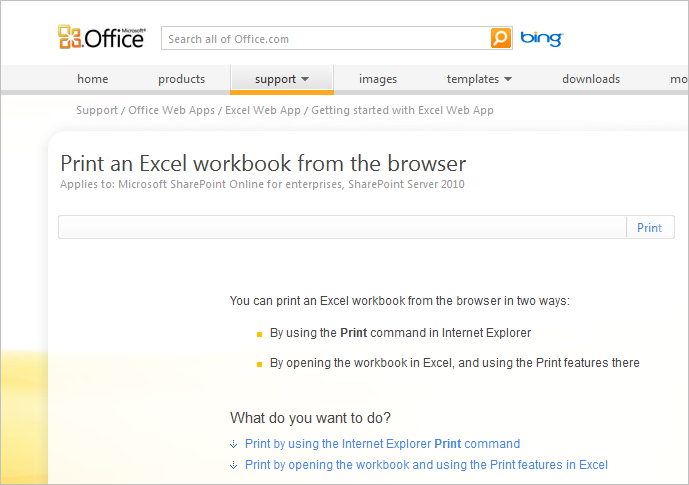Expand the templates menu dropdown arrow
Image resolution: width=689 pixels, height=485 pixels.
[x=508, y=79]
